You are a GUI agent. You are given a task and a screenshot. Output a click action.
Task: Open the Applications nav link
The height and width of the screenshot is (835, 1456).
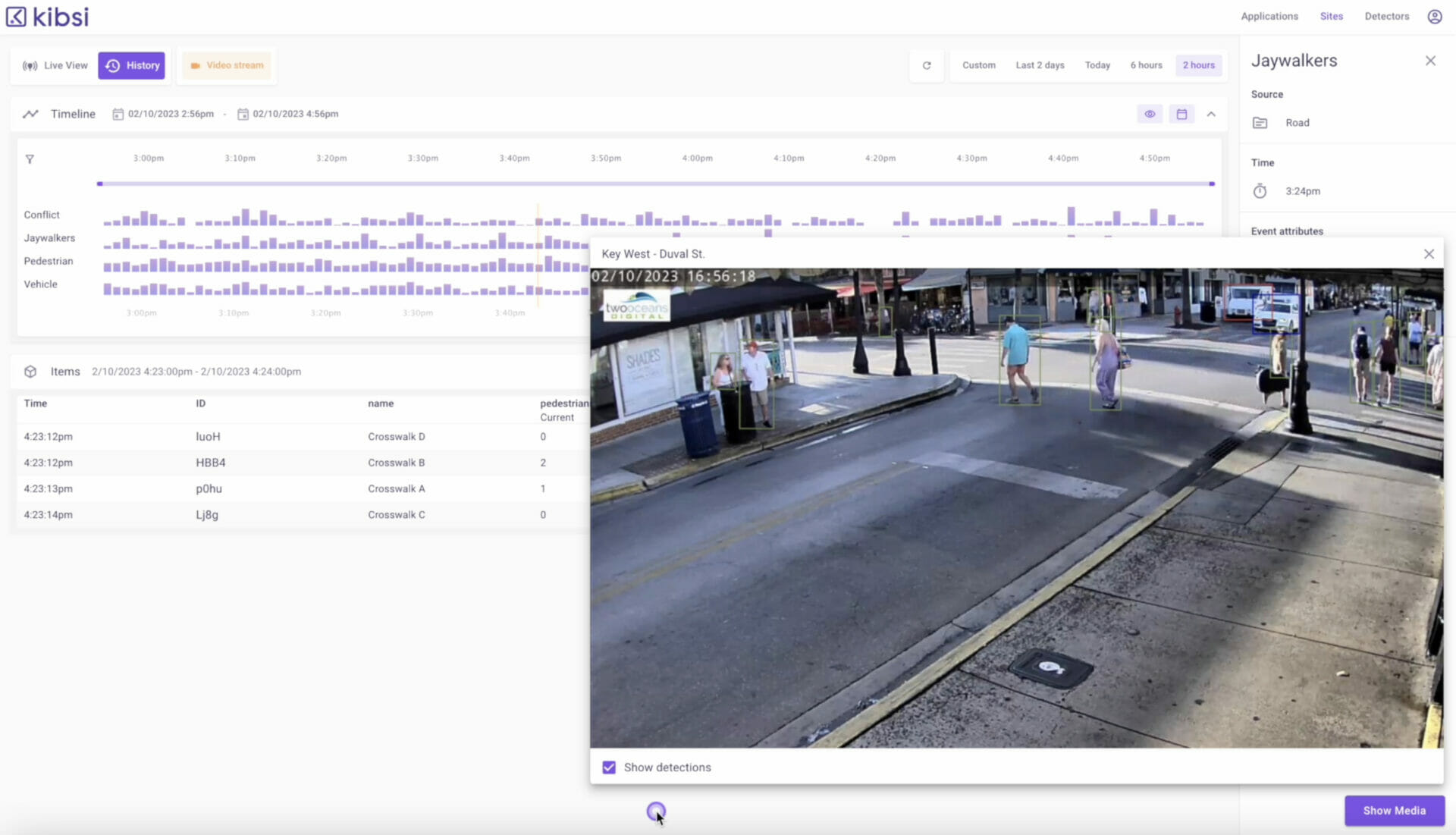point(1269,16)
